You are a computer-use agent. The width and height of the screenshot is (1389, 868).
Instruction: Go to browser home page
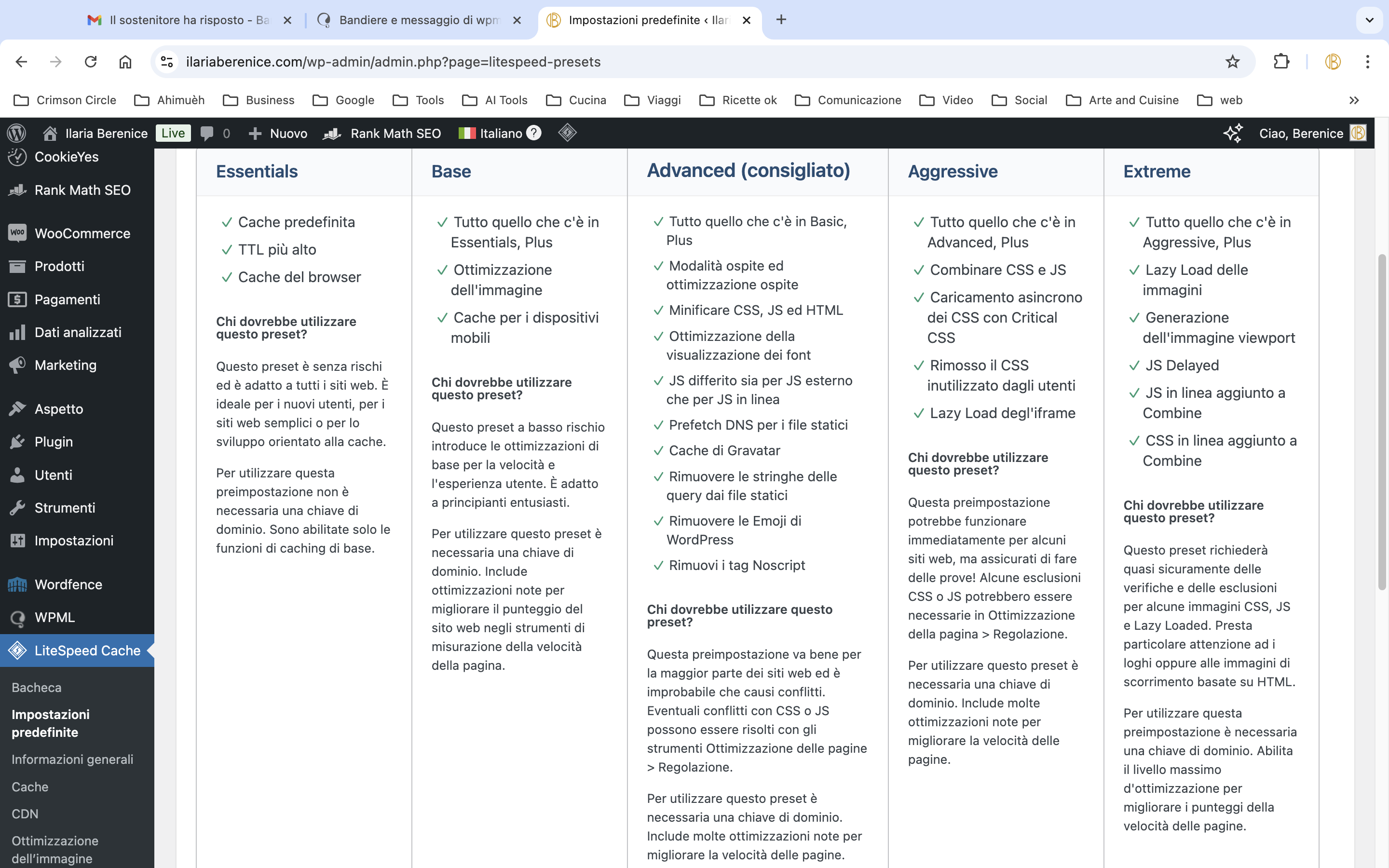[x=125, y=61]
